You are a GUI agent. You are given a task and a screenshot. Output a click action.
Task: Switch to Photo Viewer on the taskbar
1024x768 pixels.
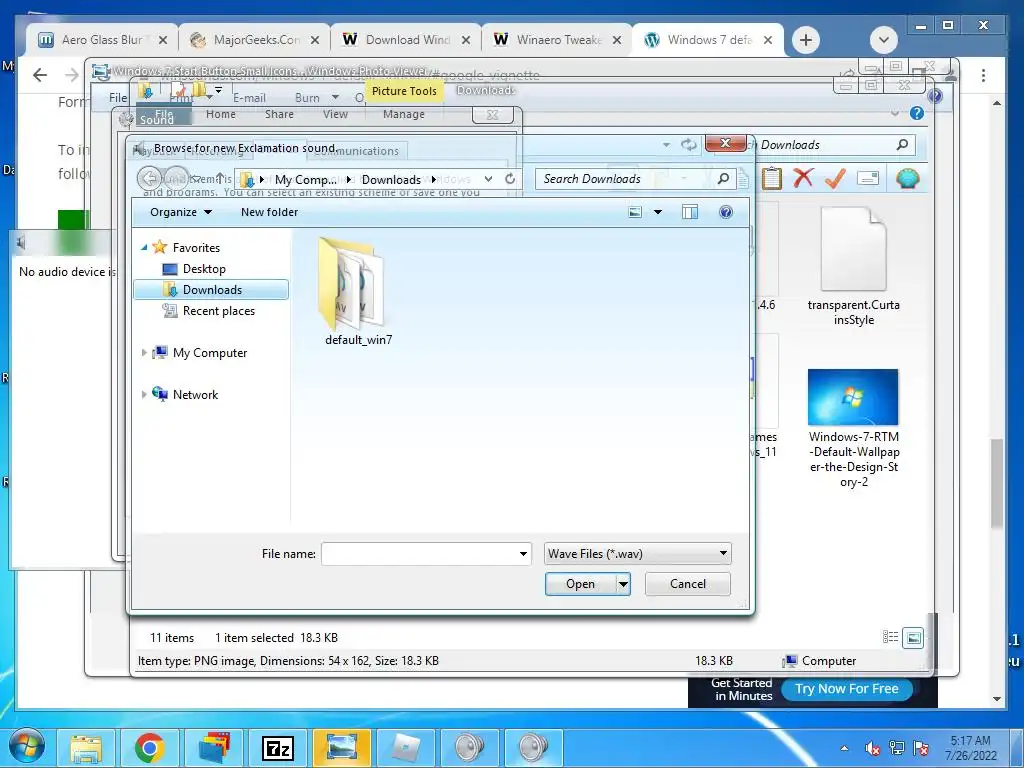[x=342, y=748]
